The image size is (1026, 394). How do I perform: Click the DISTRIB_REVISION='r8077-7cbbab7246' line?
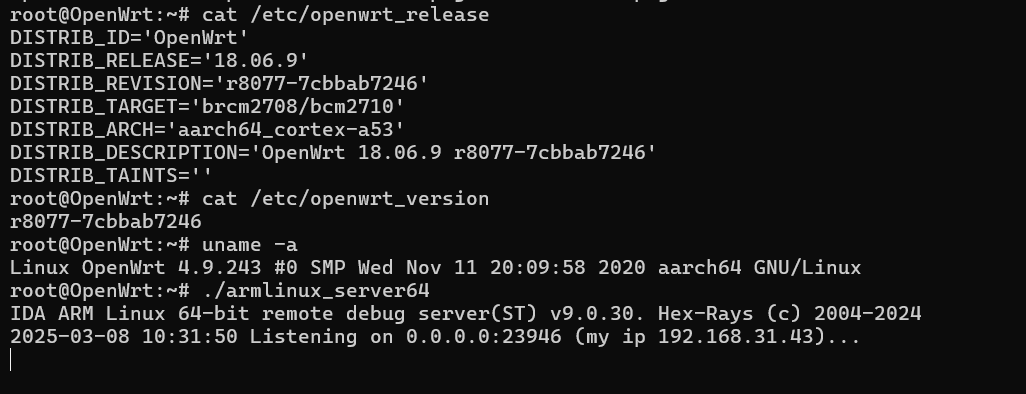pos(219,83)
